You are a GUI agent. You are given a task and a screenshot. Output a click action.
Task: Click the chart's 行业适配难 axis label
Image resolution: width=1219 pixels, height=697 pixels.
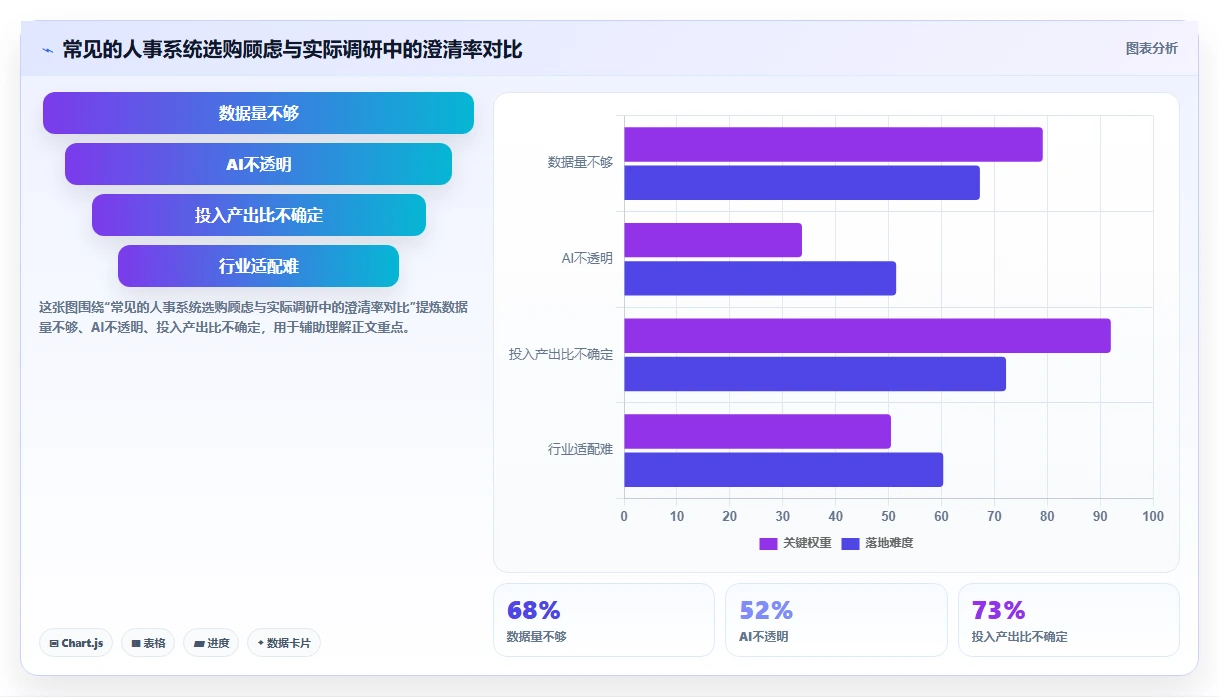[x=580, y=450]
